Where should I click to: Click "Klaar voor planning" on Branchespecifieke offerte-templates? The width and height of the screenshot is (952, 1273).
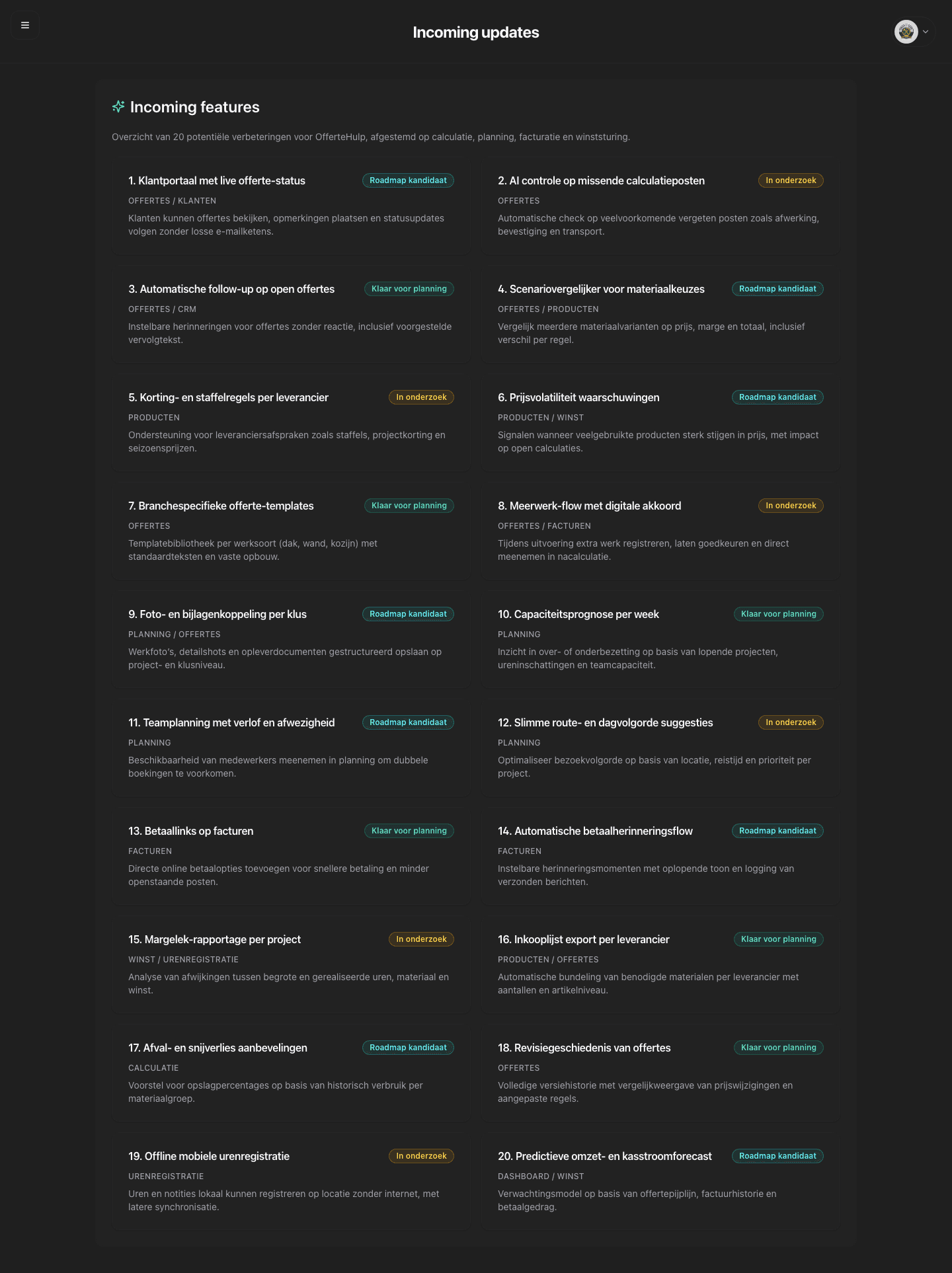(x=409, y=505)
